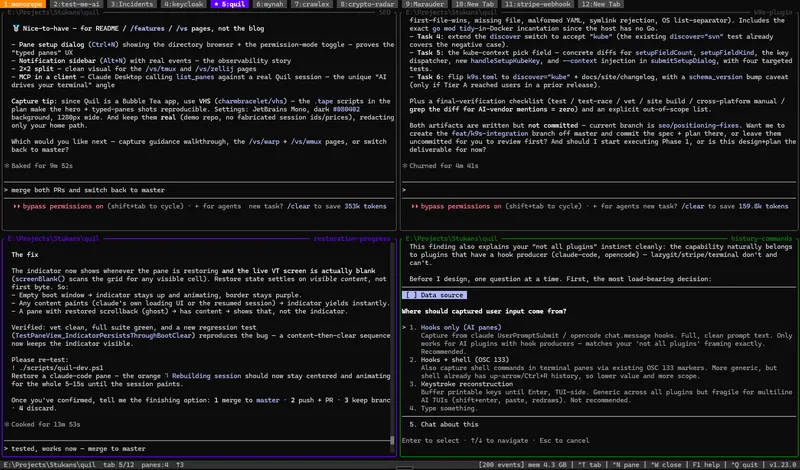This screenshot has width=800, height=470.
Task: Click the 159.8k tokens count
Action: pos(763,206)
